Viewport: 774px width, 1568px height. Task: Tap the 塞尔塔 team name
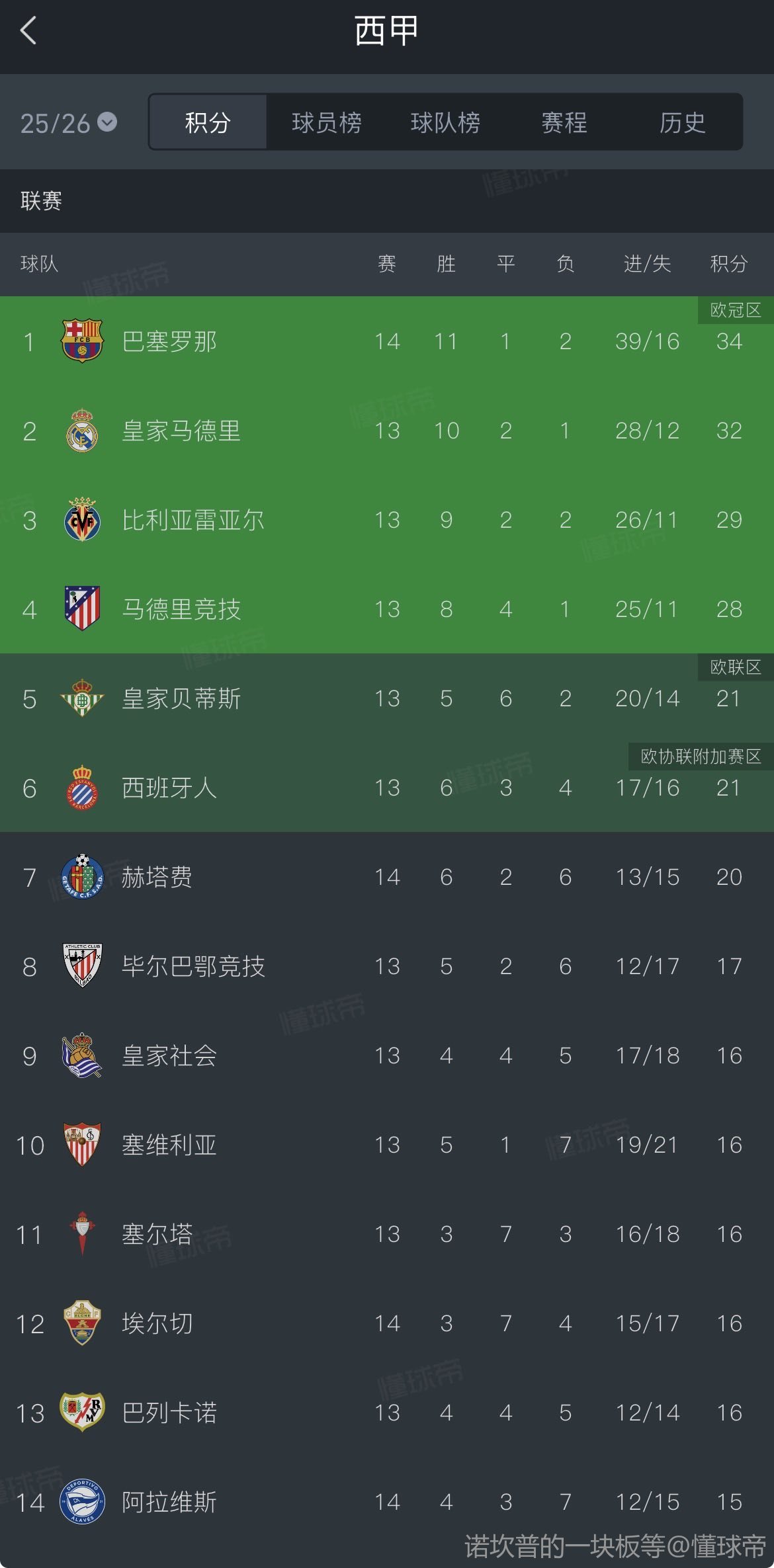tap(157, 1235)
